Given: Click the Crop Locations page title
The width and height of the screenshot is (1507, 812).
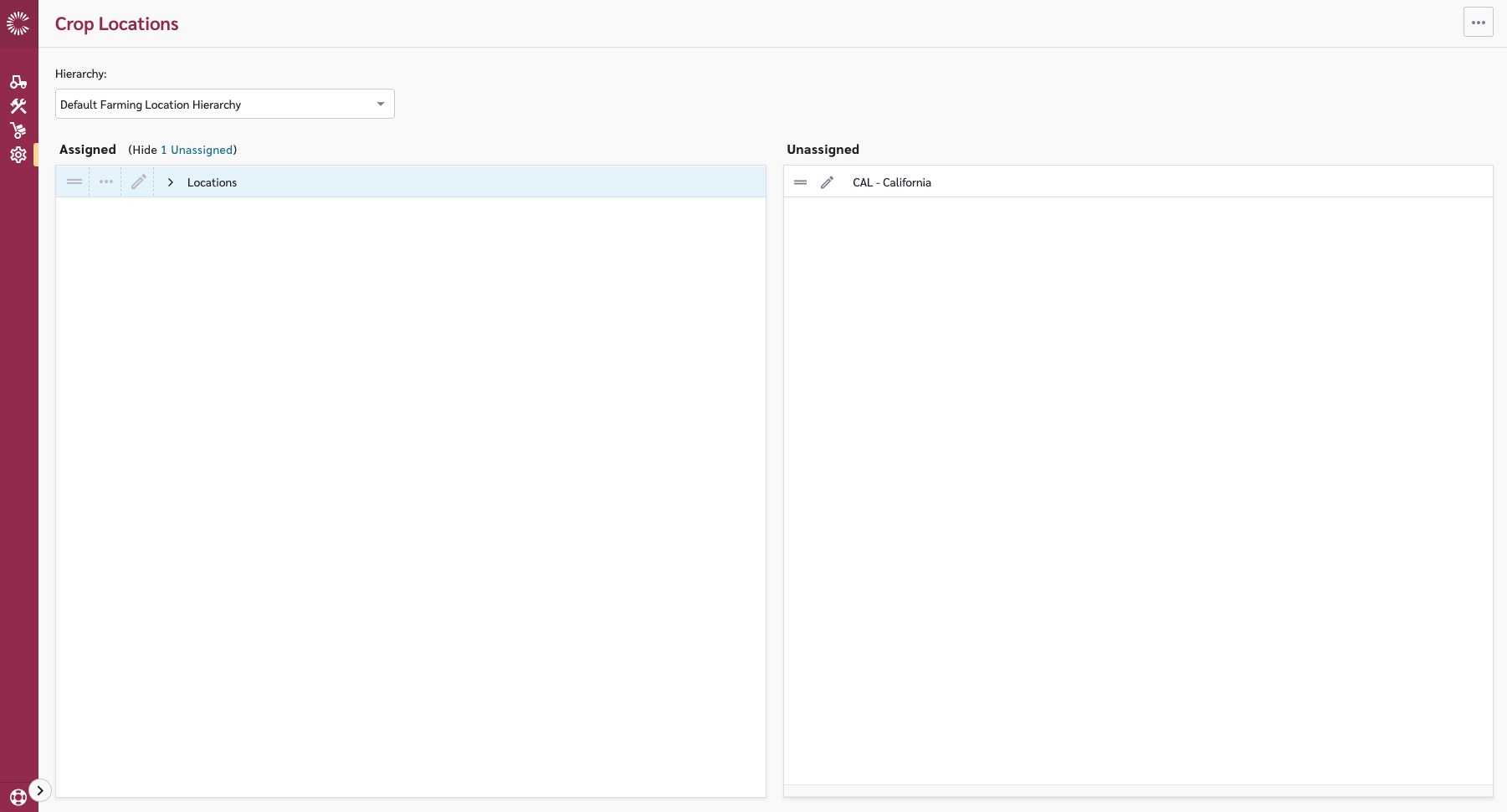Looking at the screenshot, I should point(116,24).
